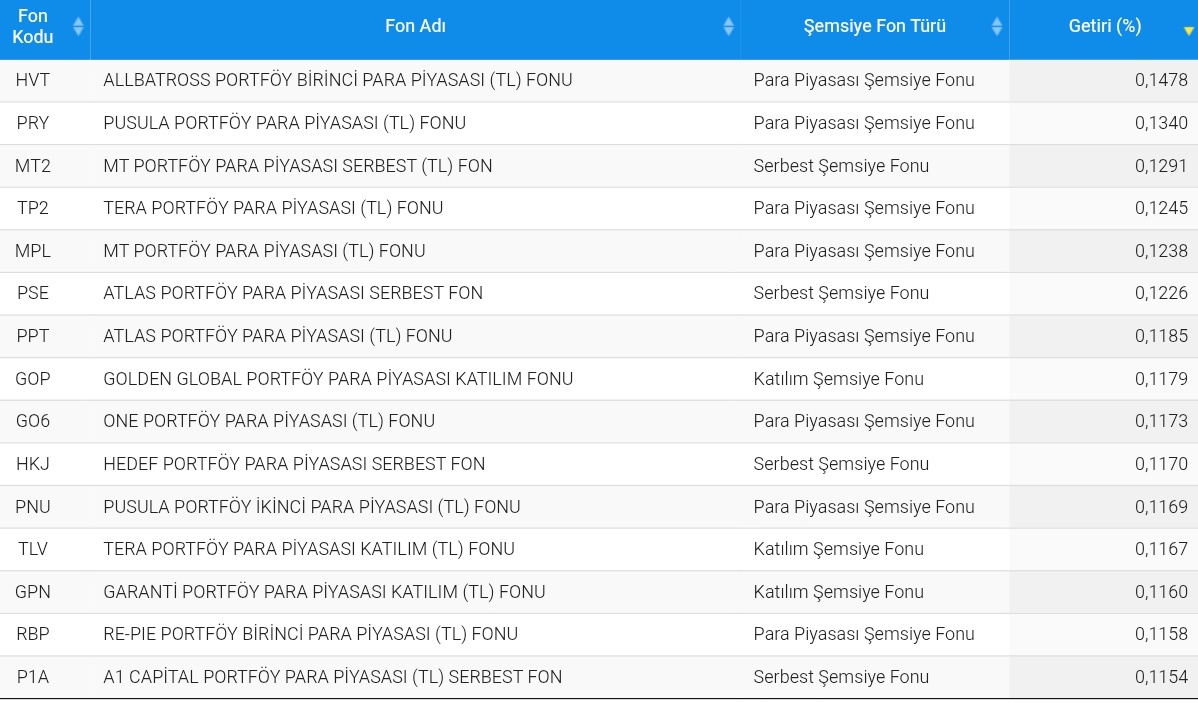
Task: Open A1 CAPİTAL PORTFÖY SERBEST FON
Action: [x=332, y=676]
